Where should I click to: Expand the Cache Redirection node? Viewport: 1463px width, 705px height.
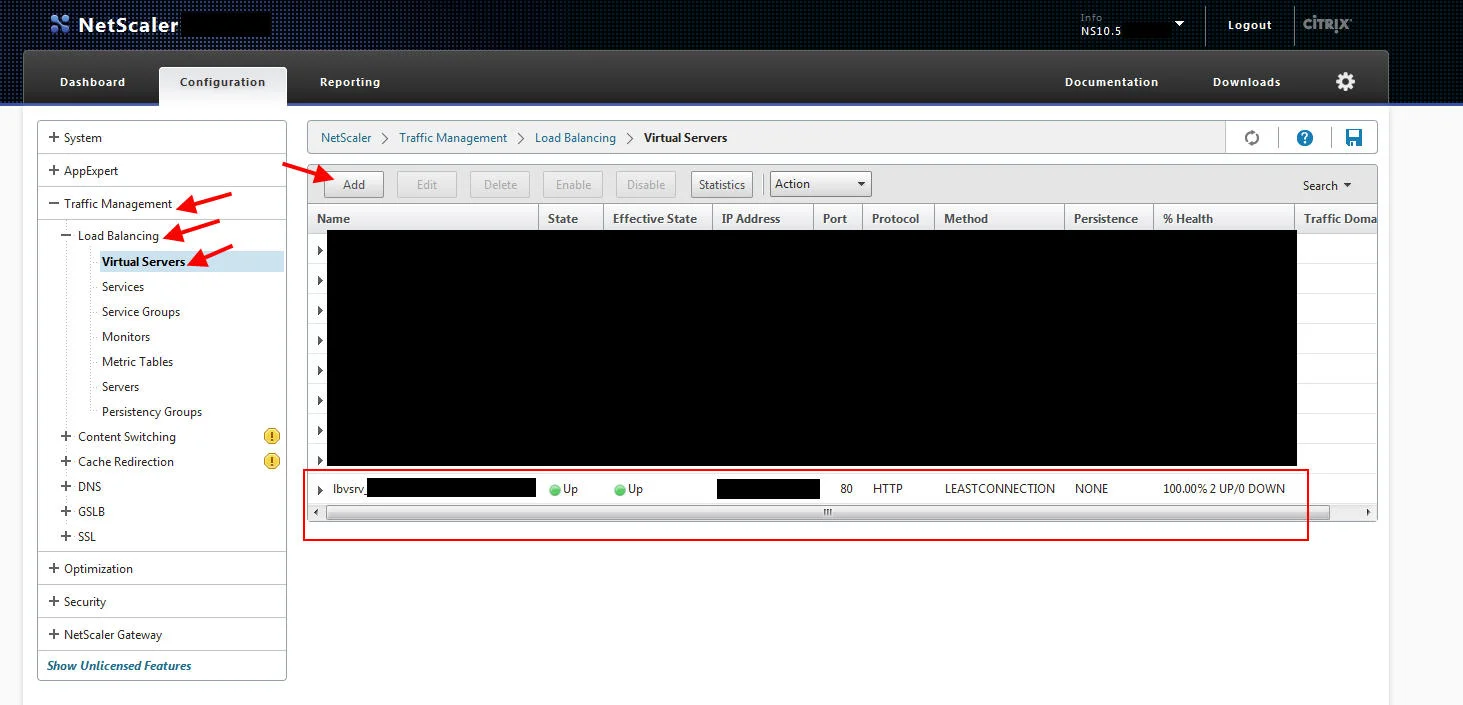[x=66, y=461]
